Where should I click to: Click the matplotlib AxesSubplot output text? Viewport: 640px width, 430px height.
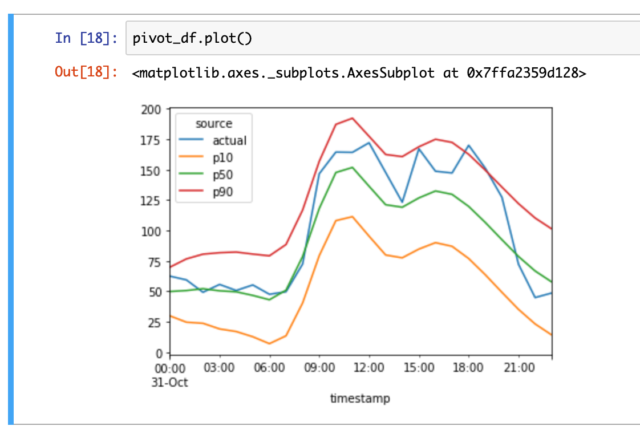(359, 73)
